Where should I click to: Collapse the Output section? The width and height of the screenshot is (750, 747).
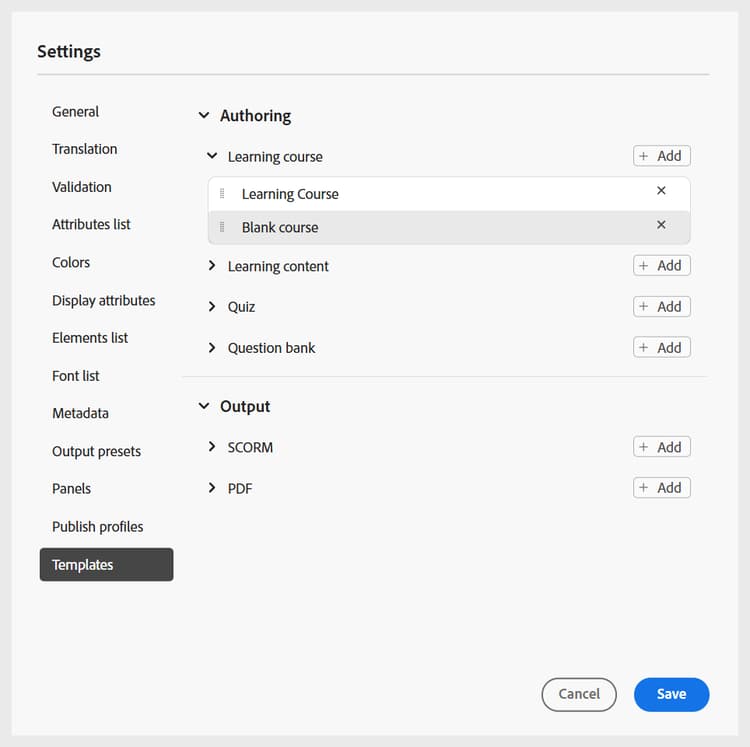204,406
